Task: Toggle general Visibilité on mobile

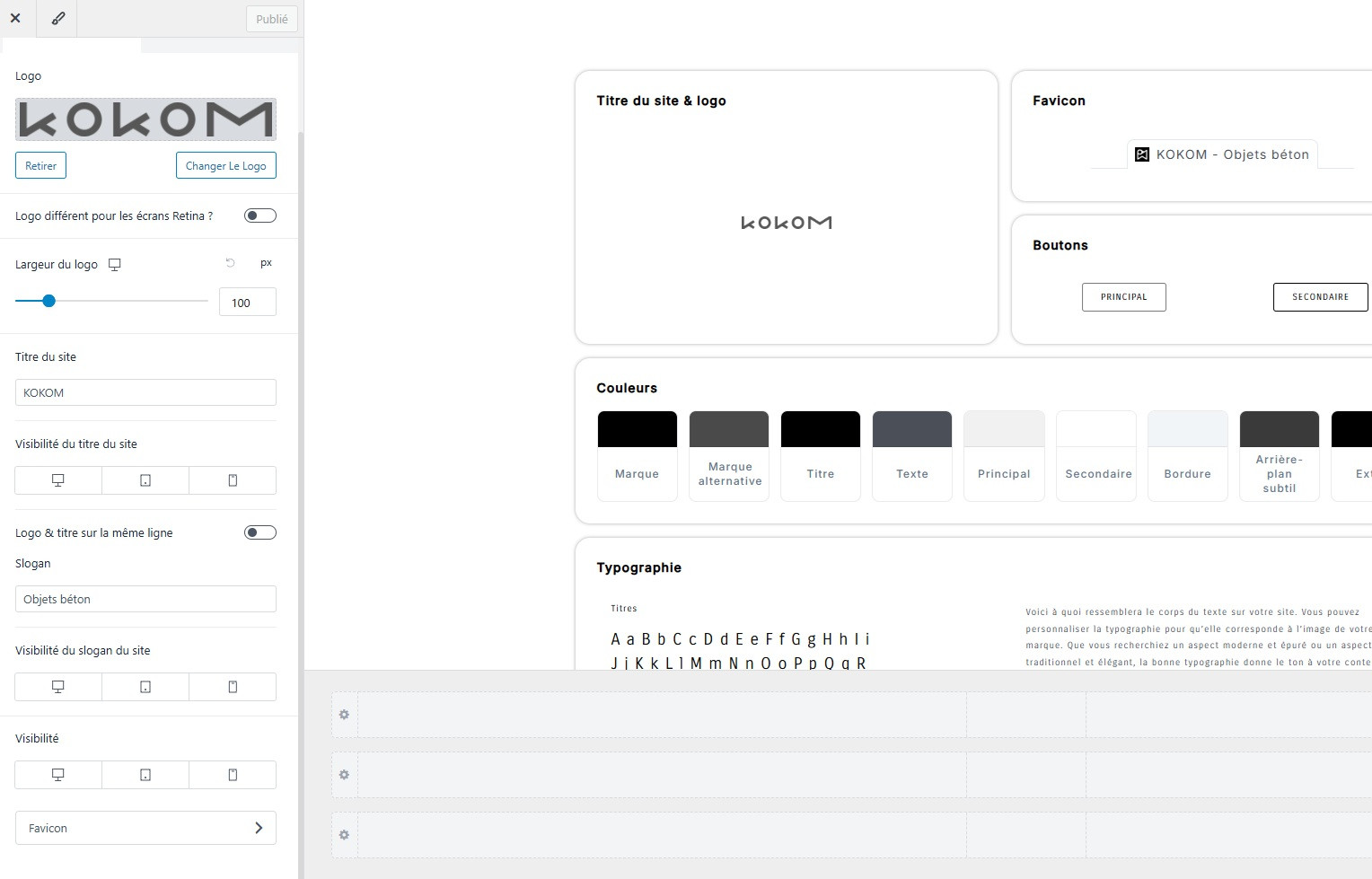Action: tap(233, 775)
